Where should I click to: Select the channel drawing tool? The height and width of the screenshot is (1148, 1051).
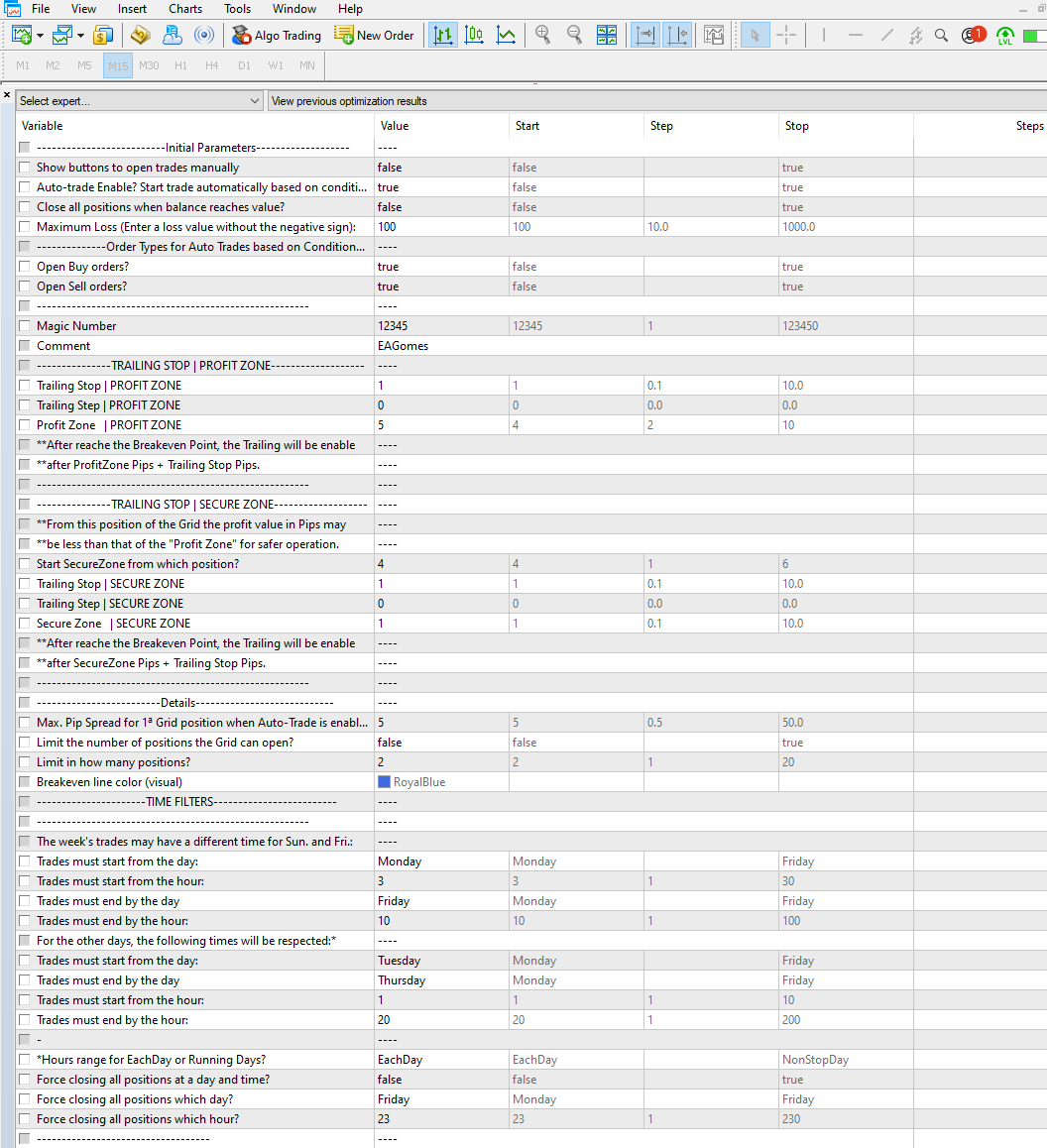point(915,35)
